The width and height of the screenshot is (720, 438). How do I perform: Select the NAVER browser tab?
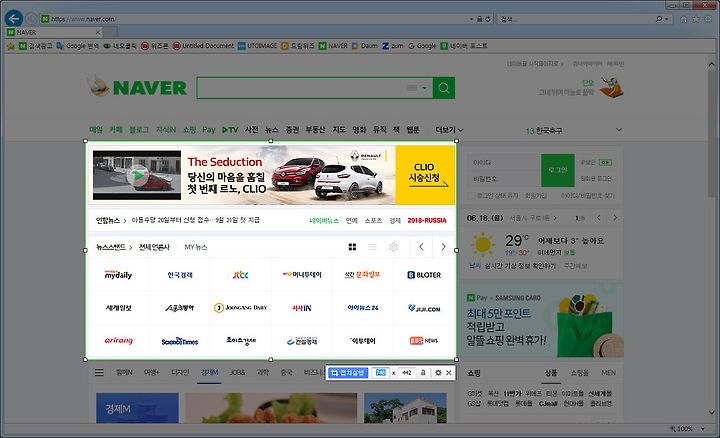tap(53, 32)
